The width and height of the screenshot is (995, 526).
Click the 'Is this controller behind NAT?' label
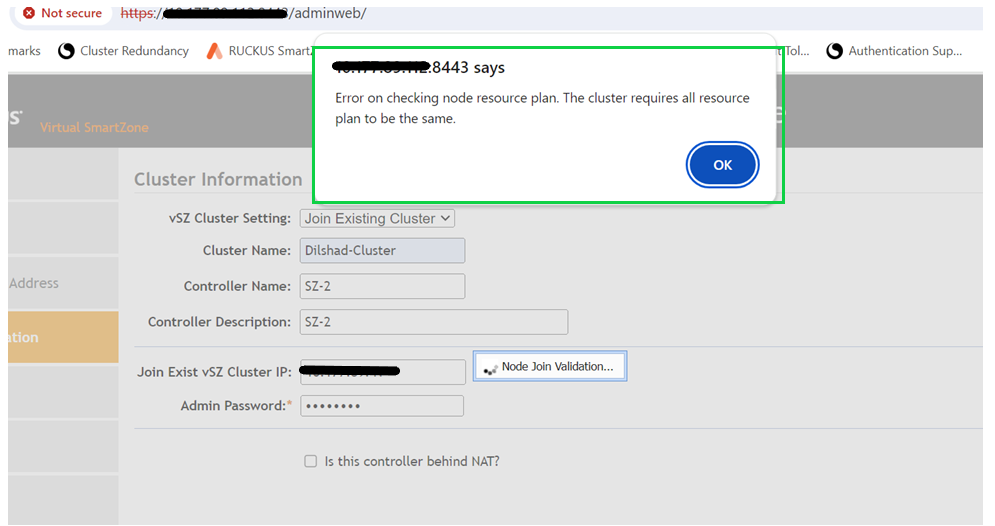tap(412, 462)
